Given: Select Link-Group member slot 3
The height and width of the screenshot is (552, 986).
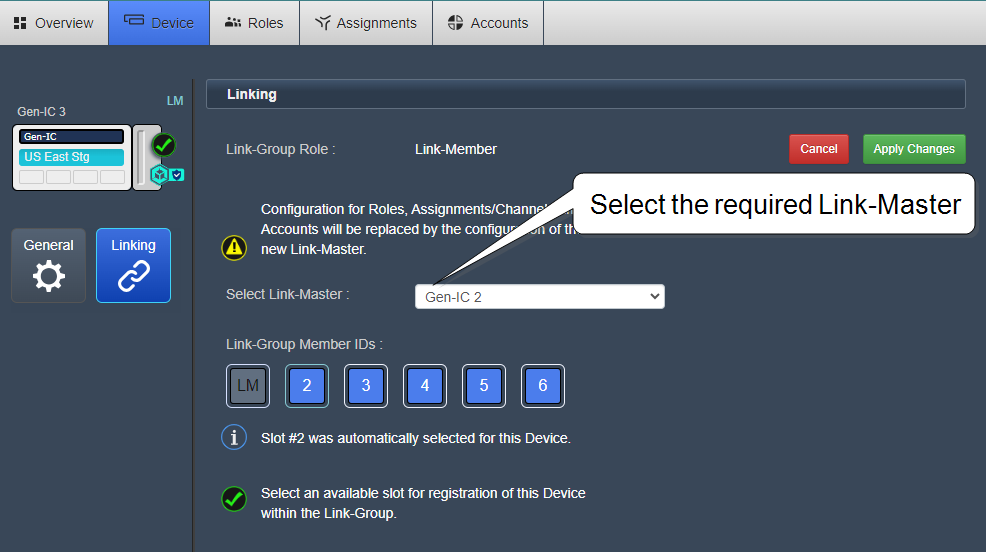Looking at the screenshot, I should tap(366, 386).
